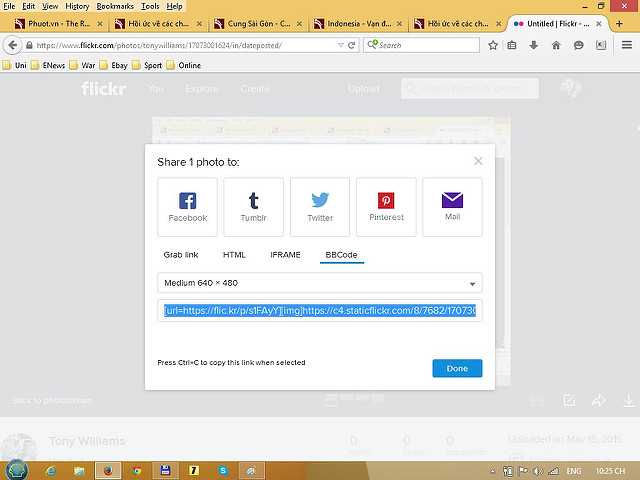Switch to the Grab link tab
This screenshot has width=640, height=480.
pyautogui.click(x=181, y=255)
